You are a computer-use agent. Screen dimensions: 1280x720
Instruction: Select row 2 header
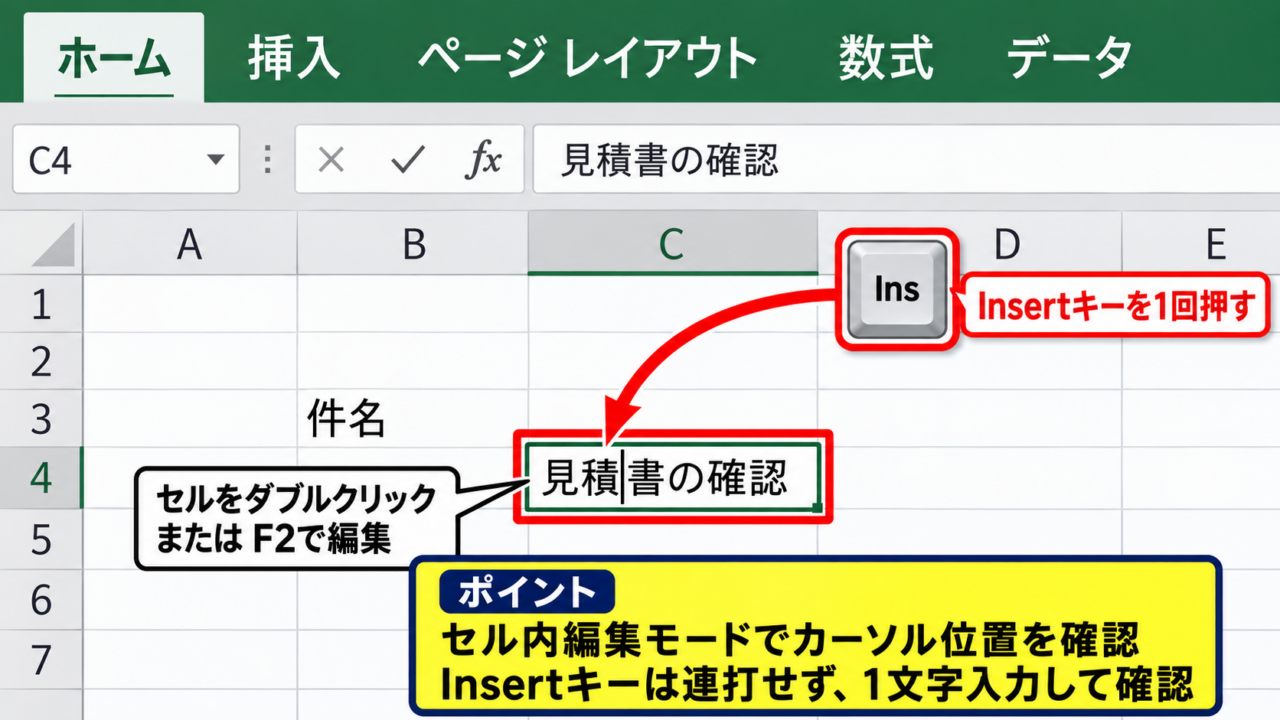(41, 362)
